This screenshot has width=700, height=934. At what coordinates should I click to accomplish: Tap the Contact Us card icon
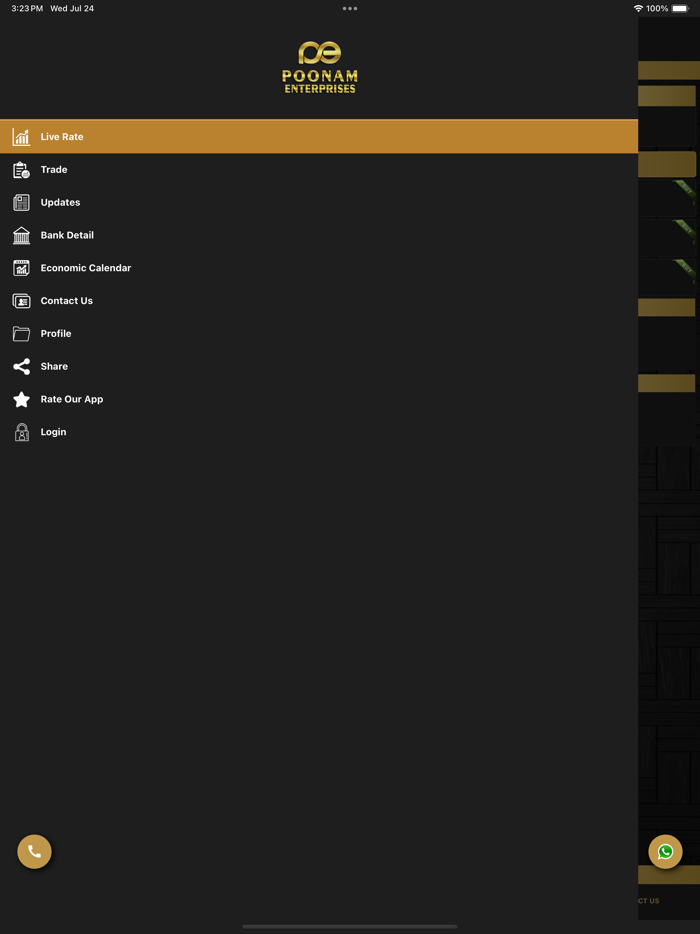(x=21, y=301)
